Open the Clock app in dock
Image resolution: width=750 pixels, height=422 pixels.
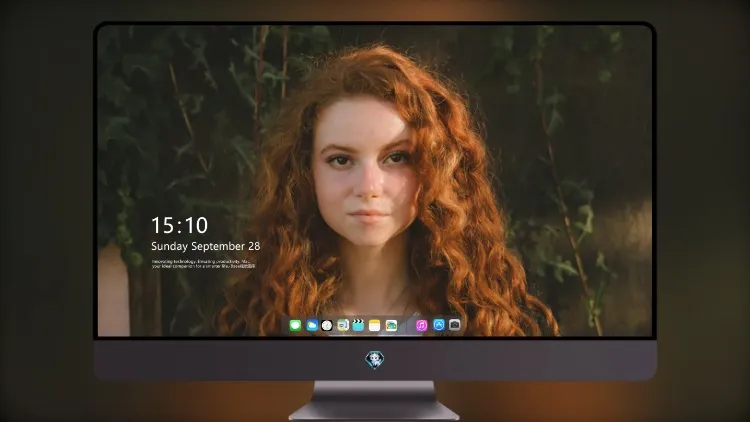coord(327,325)
